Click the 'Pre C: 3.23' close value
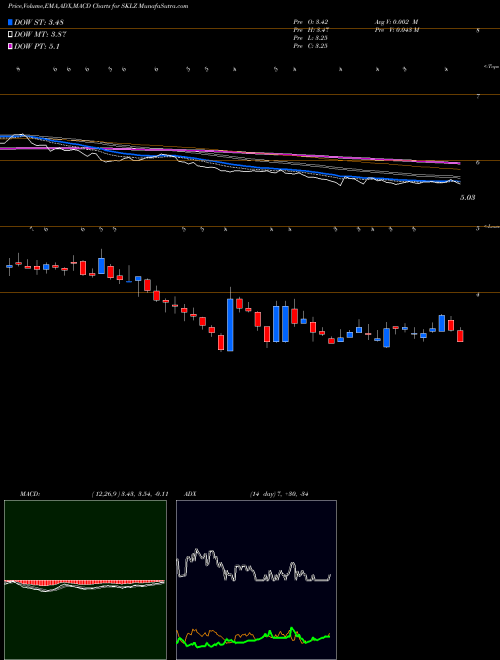This screenshot has width=500, height=660. pyautogui.click(x=311, y=46)
